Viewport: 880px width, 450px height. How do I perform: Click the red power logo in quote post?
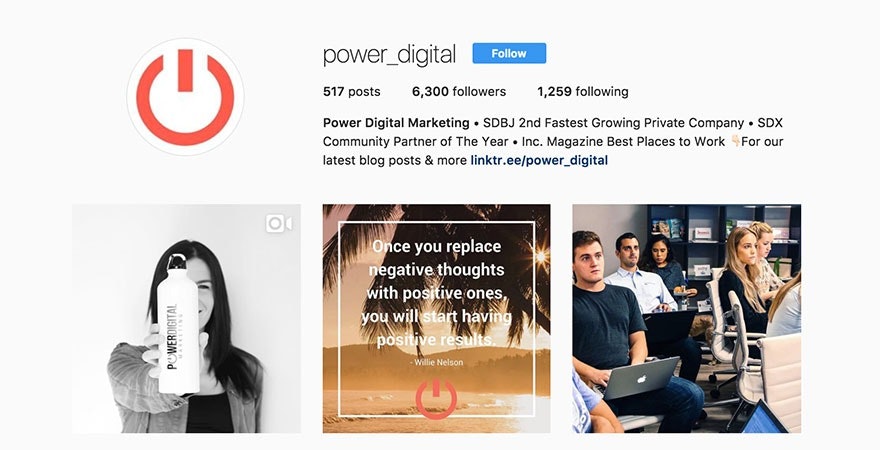coord(436,398)
